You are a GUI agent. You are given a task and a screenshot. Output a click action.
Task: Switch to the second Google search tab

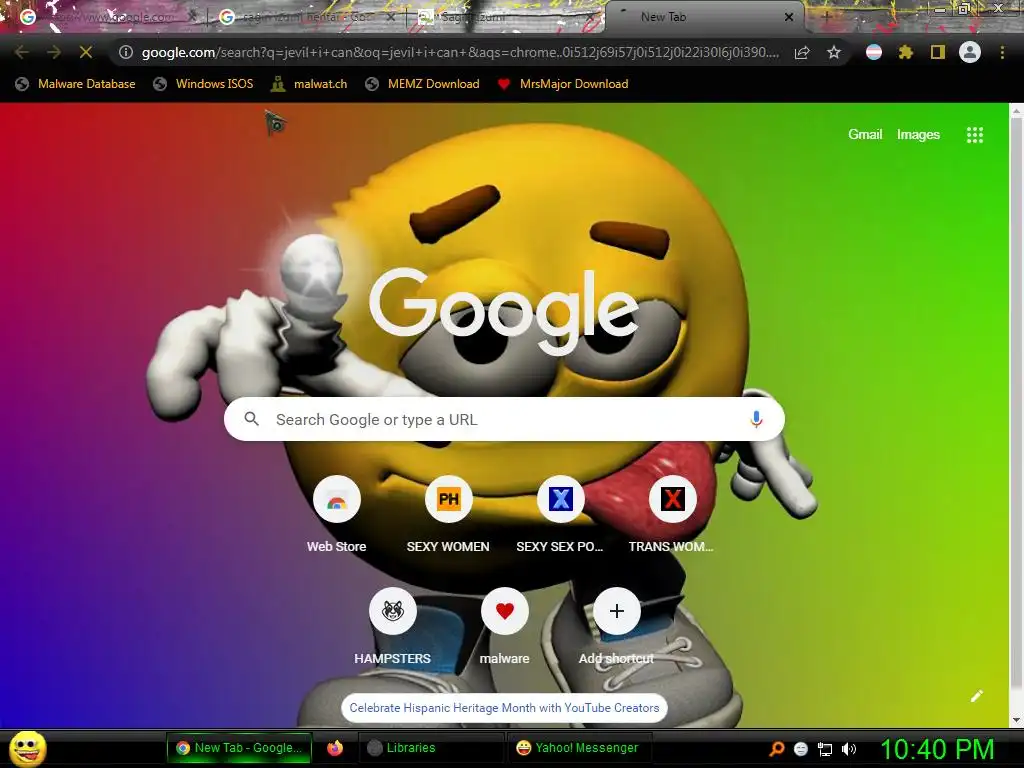pyautogui.click(x=307, y=17)
